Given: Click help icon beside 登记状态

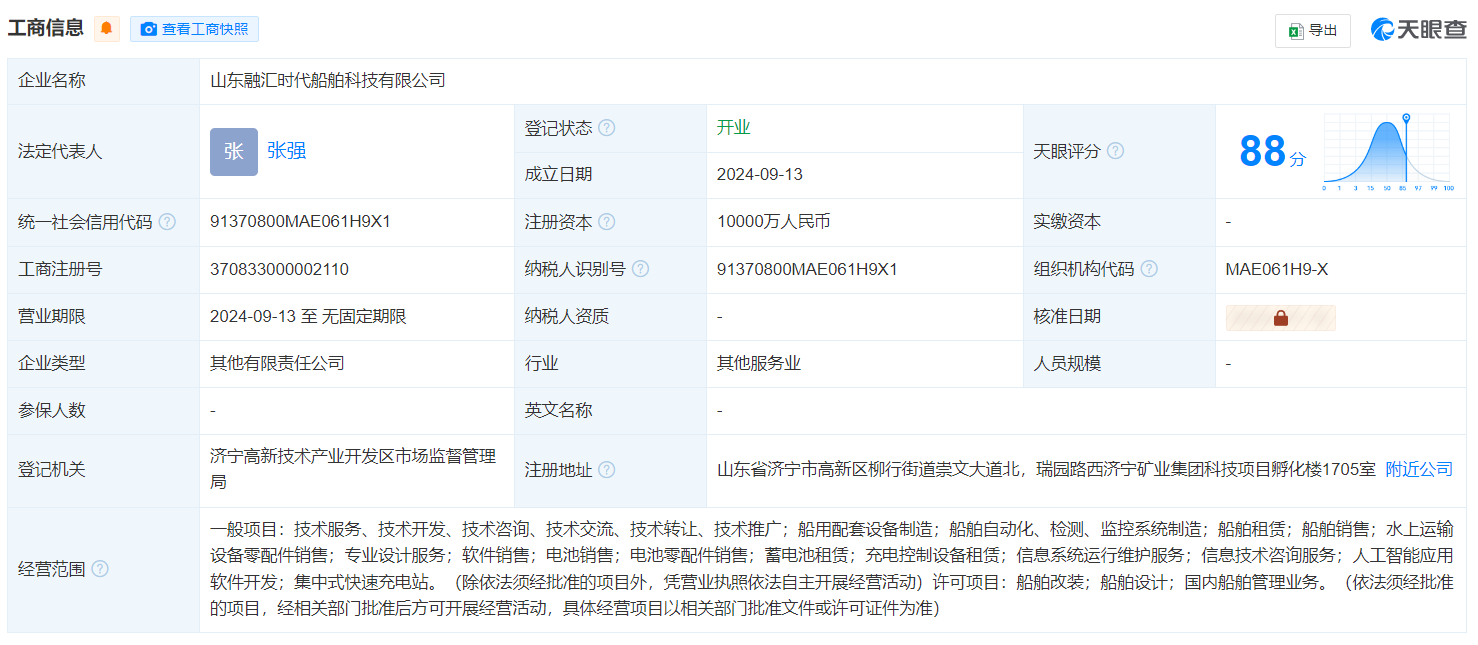Looking at the screenshot, I should tap(607, 129).
